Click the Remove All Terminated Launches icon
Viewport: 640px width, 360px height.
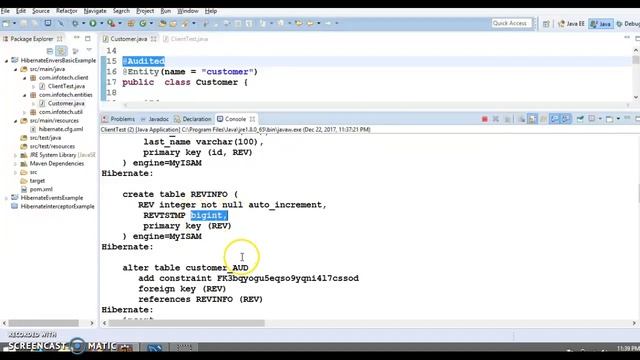507,119
